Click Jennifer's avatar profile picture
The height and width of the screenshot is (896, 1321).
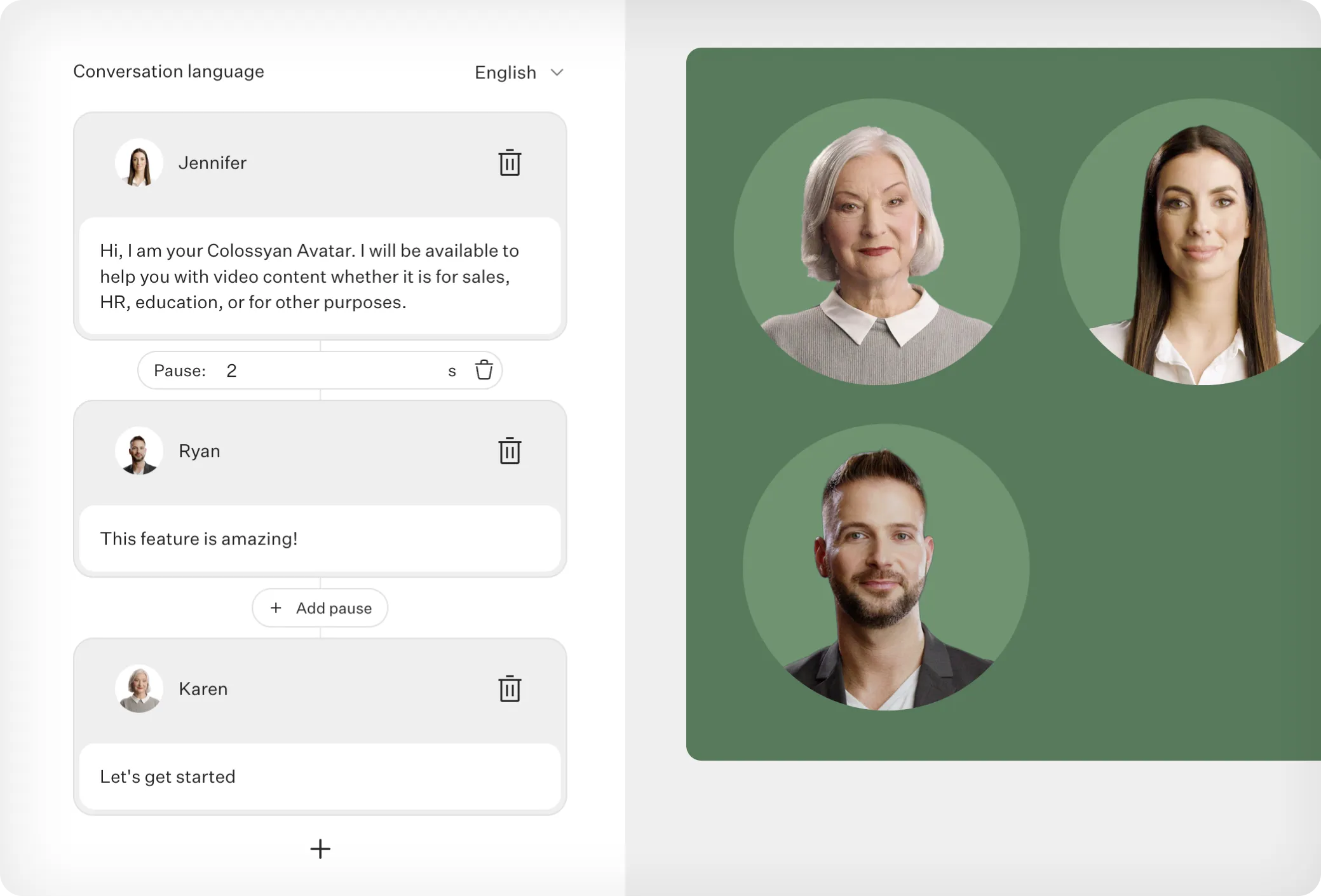[x=139, y=163]
